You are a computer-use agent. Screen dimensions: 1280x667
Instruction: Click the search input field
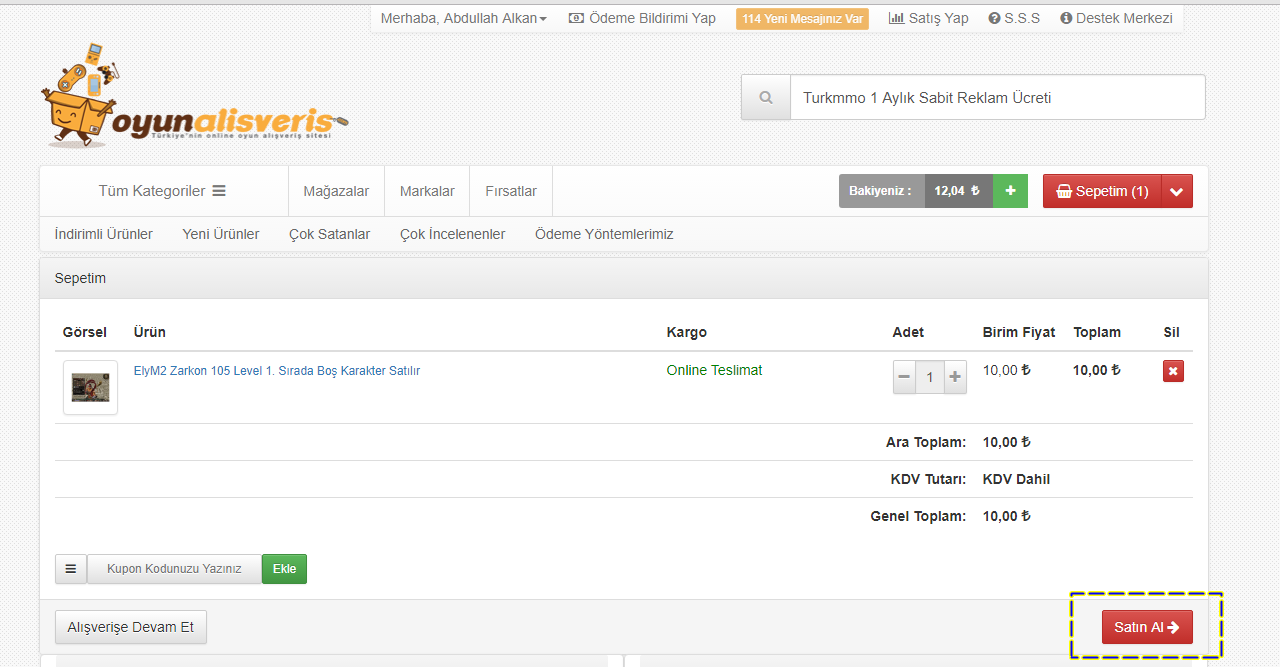(998, 98)
